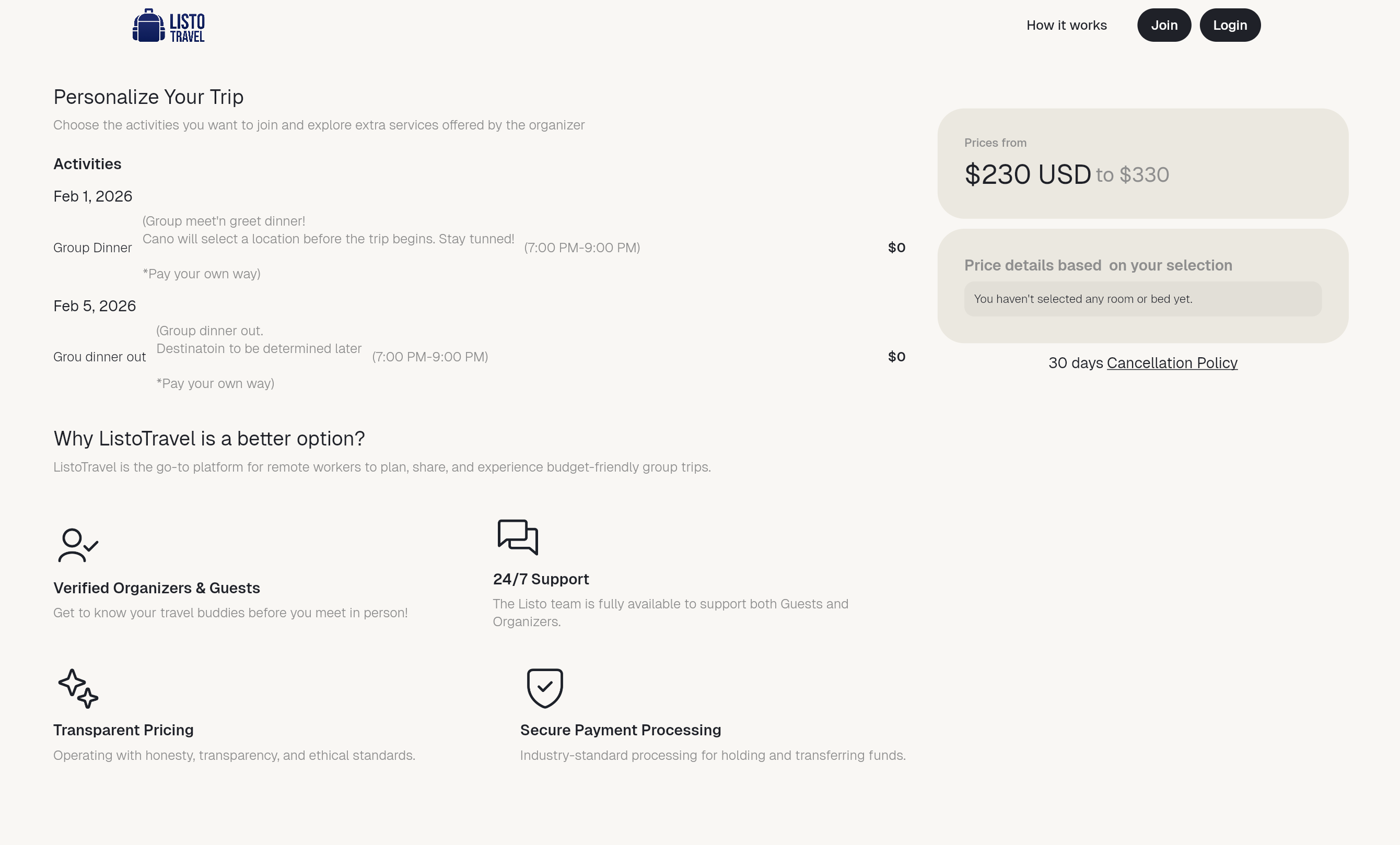Viewport: 1400px width, 845px height.
Task: Click the Join button
Action: pos(1164,25)
